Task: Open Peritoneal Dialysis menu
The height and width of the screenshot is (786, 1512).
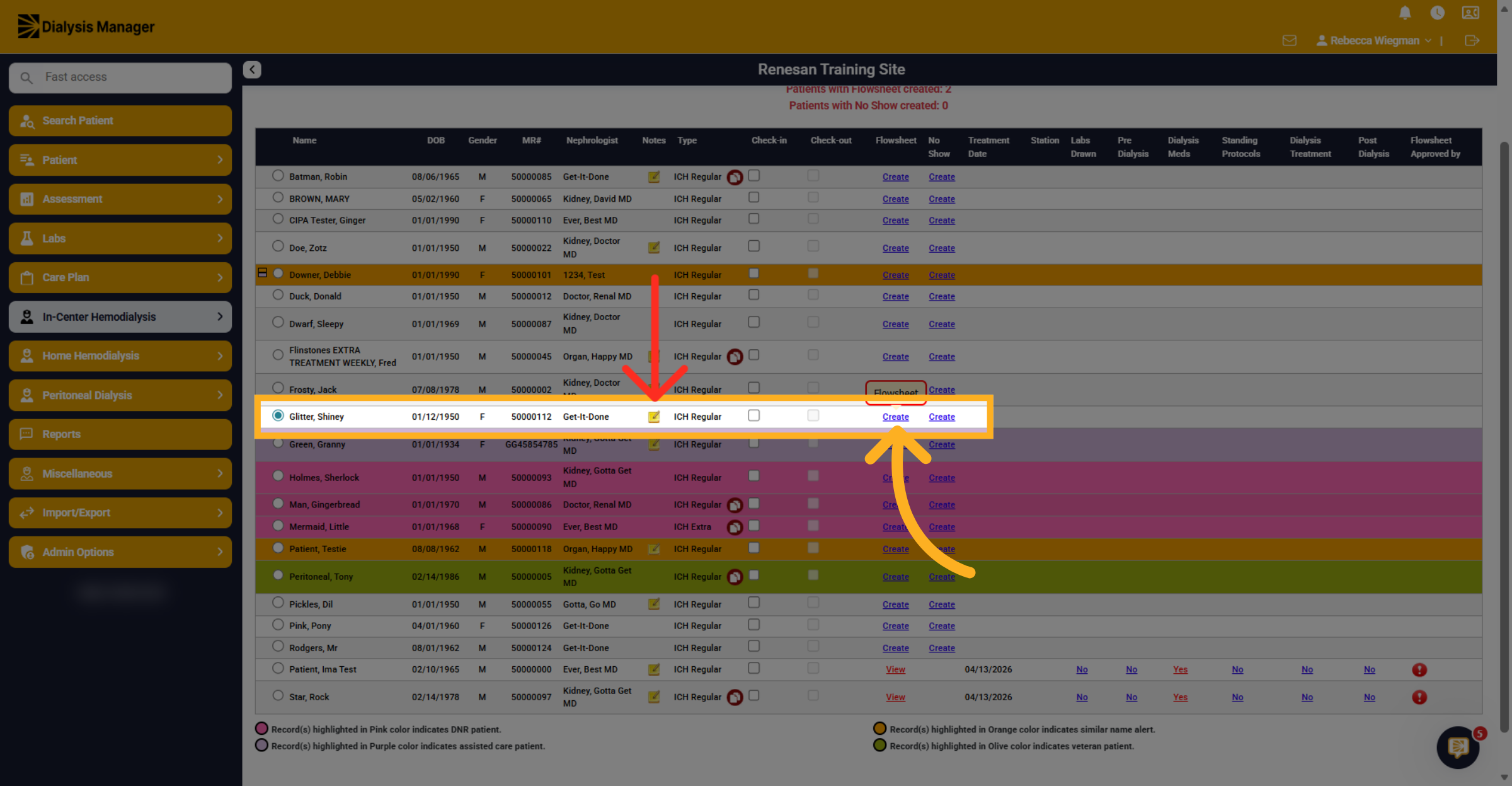Action: click(x=120, y=395)
